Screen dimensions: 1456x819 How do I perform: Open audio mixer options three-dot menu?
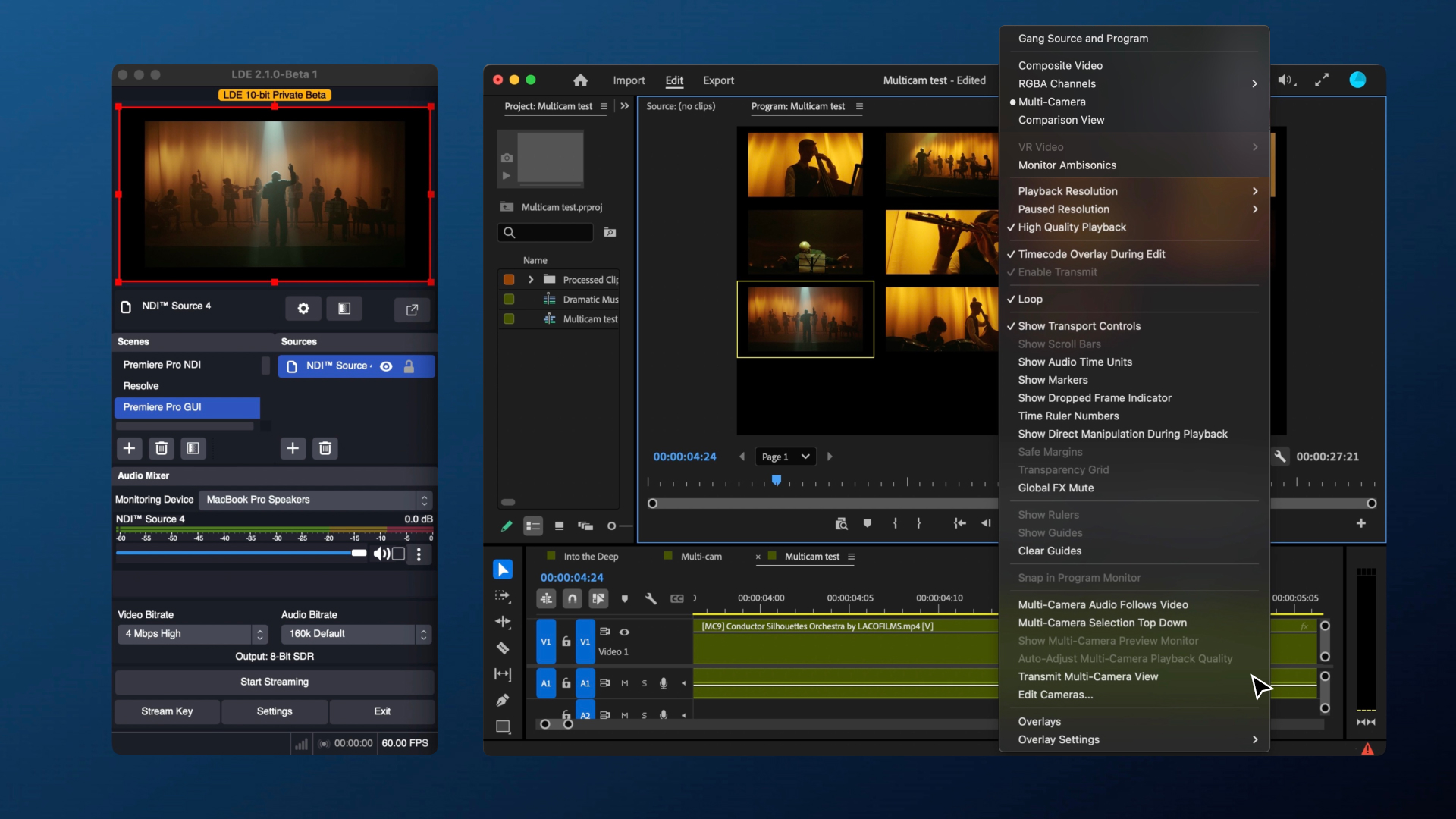[419, 554]
